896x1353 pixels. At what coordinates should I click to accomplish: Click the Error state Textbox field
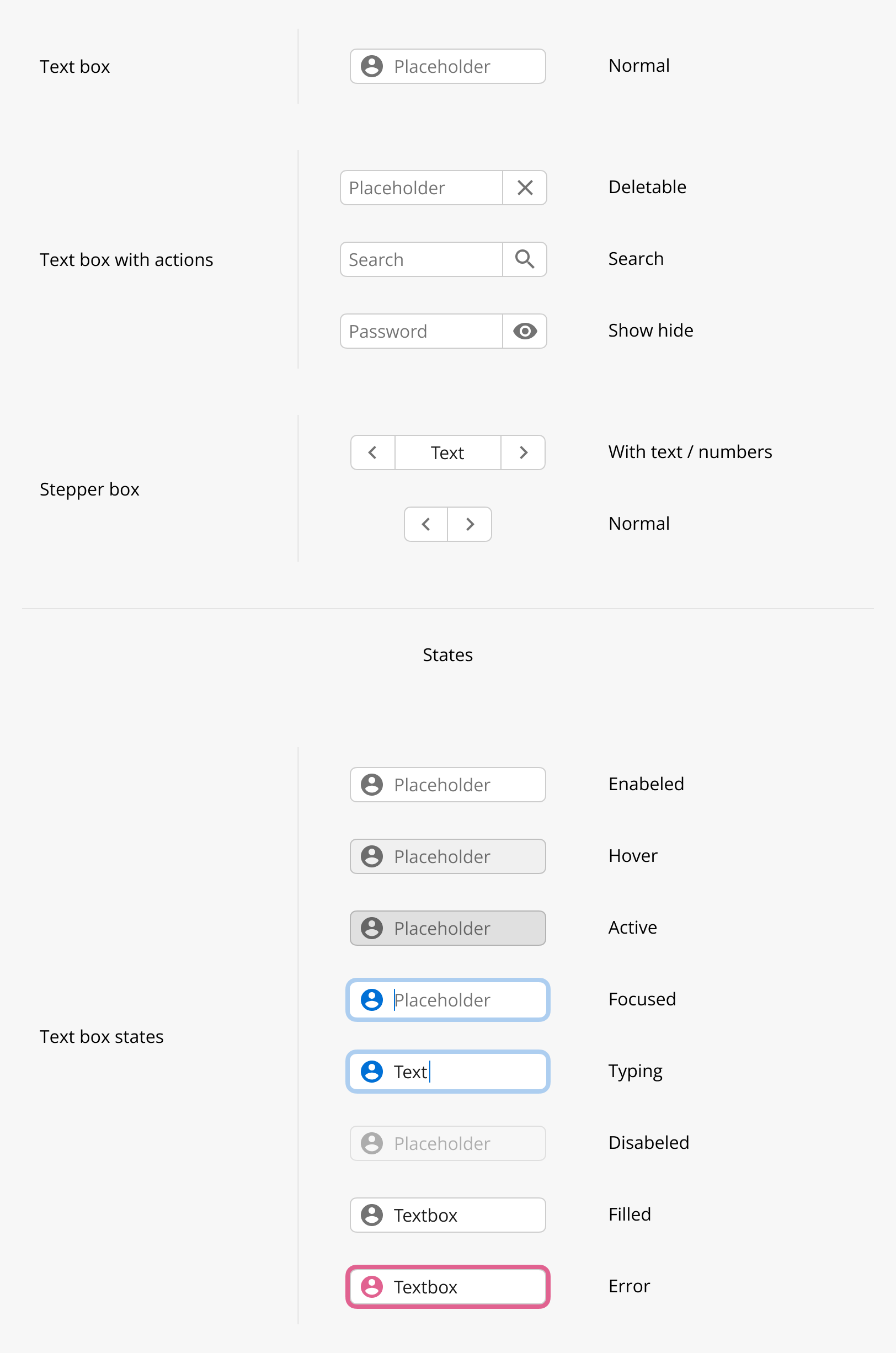point(447,1287)
